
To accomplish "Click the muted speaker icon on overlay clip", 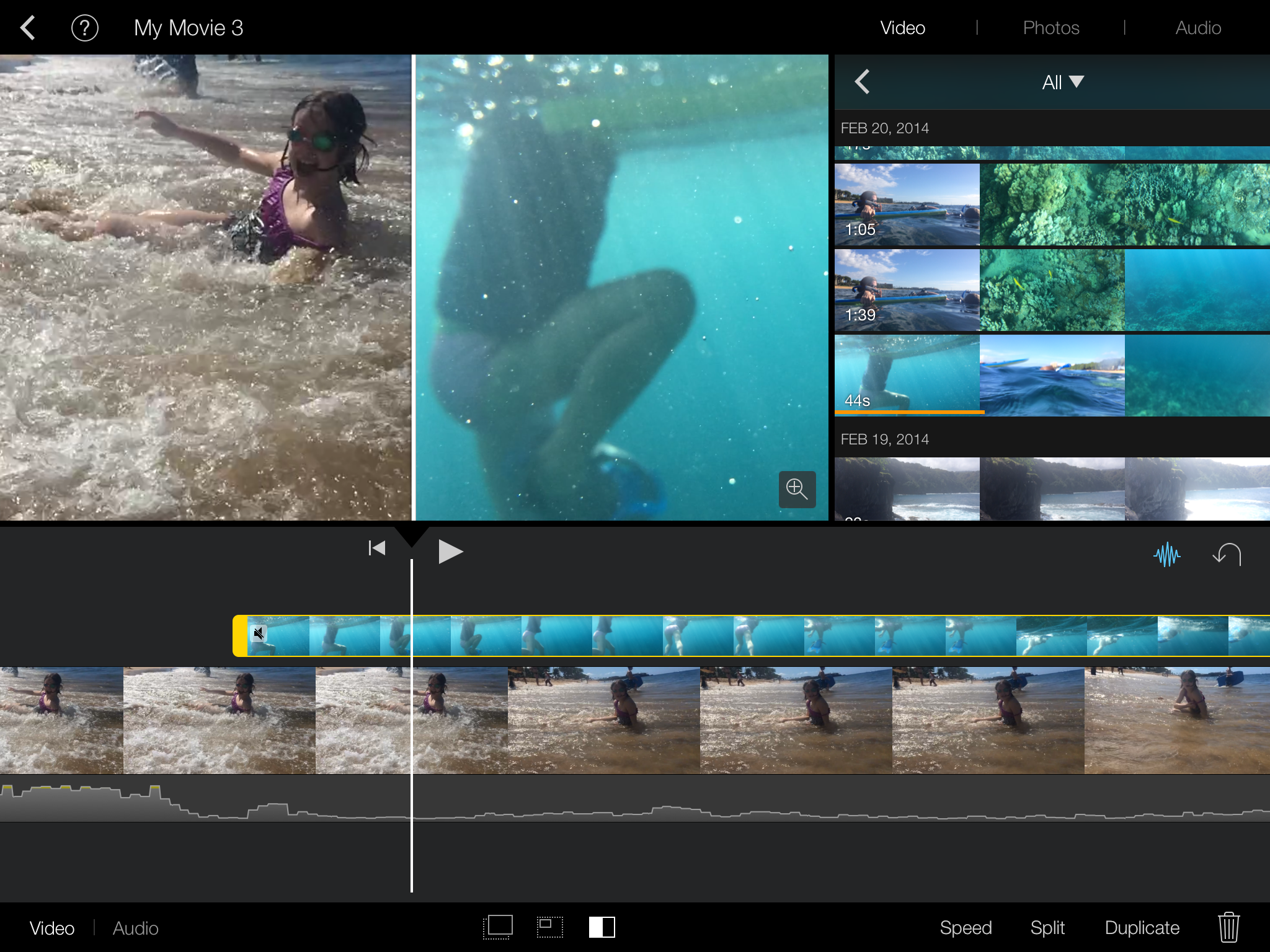I will pos(259,633).
